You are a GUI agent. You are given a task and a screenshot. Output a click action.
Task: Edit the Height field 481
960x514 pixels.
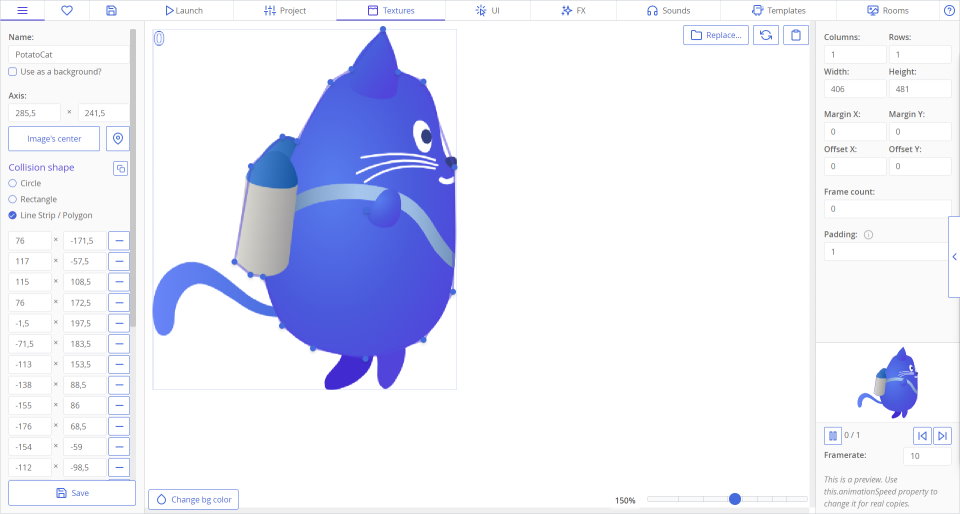point(920,89)
